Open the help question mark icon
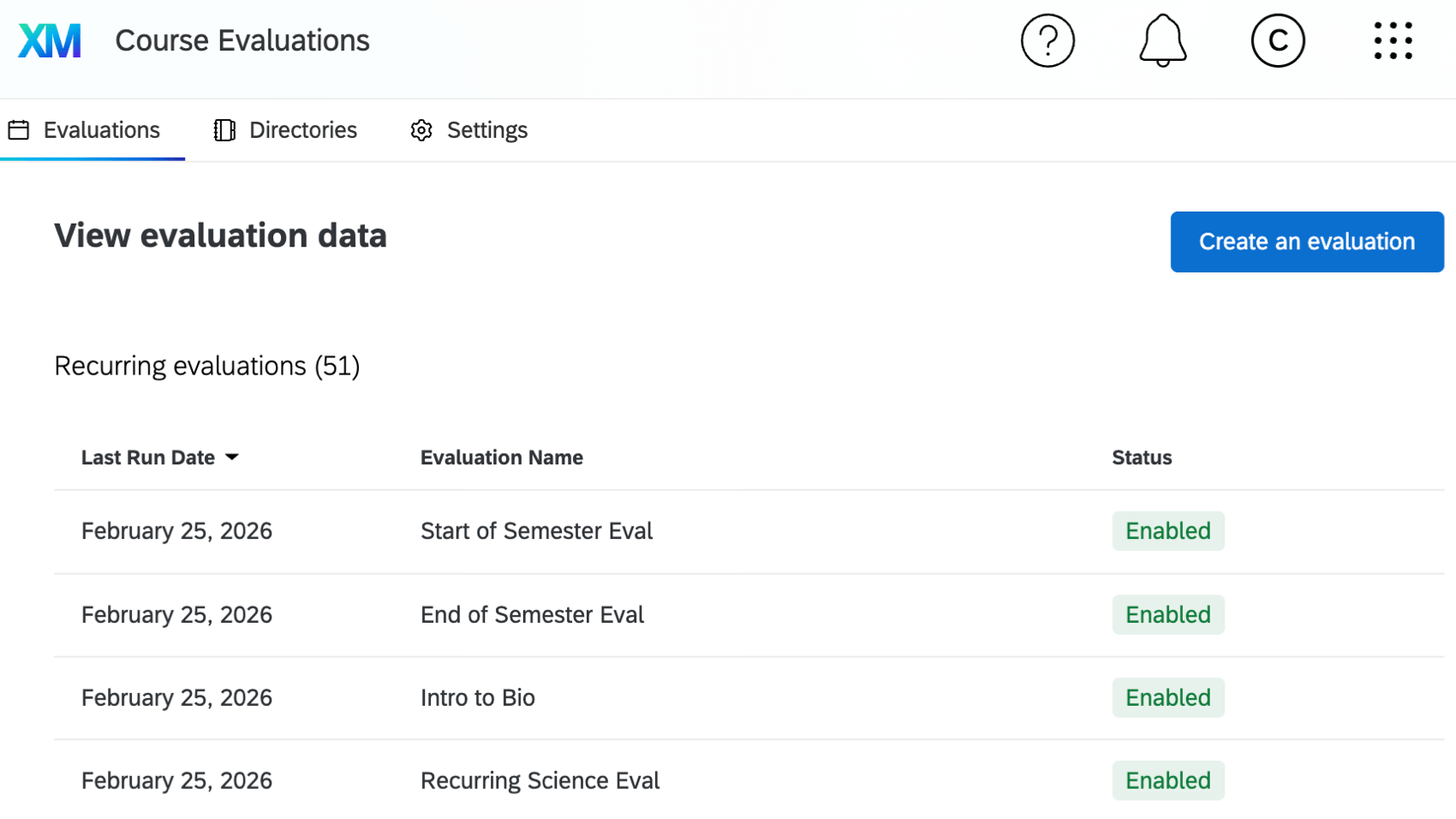Viewport: 1456px width, 819px height. [1047, 40]
